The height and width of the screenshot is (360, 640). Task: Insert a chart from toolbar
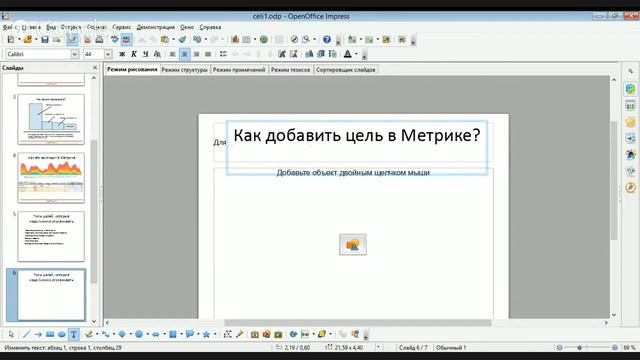[x=235, y=40]
